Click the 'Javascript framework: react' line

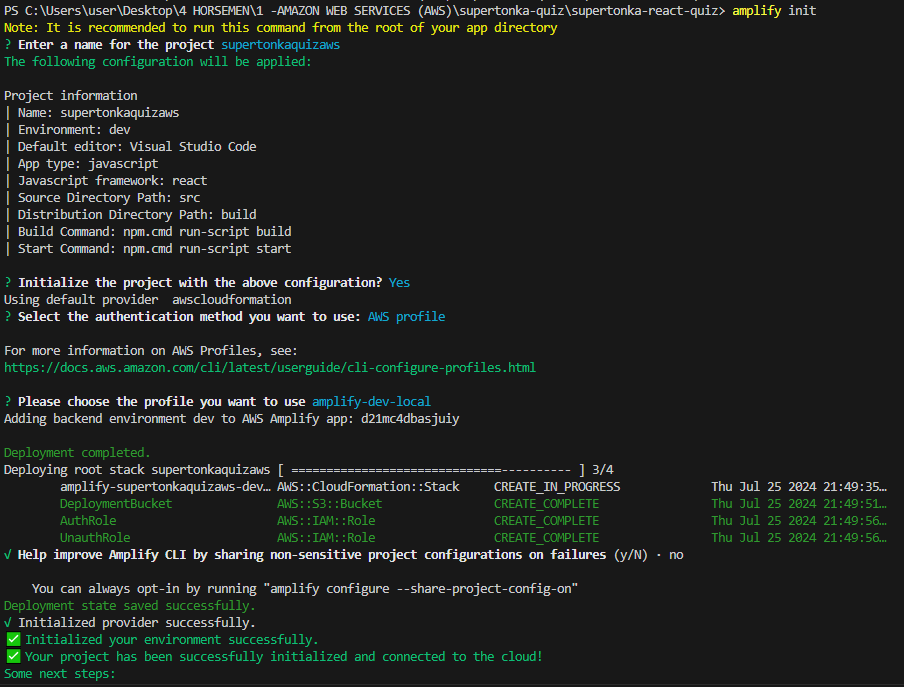click(x=112, y=181)
